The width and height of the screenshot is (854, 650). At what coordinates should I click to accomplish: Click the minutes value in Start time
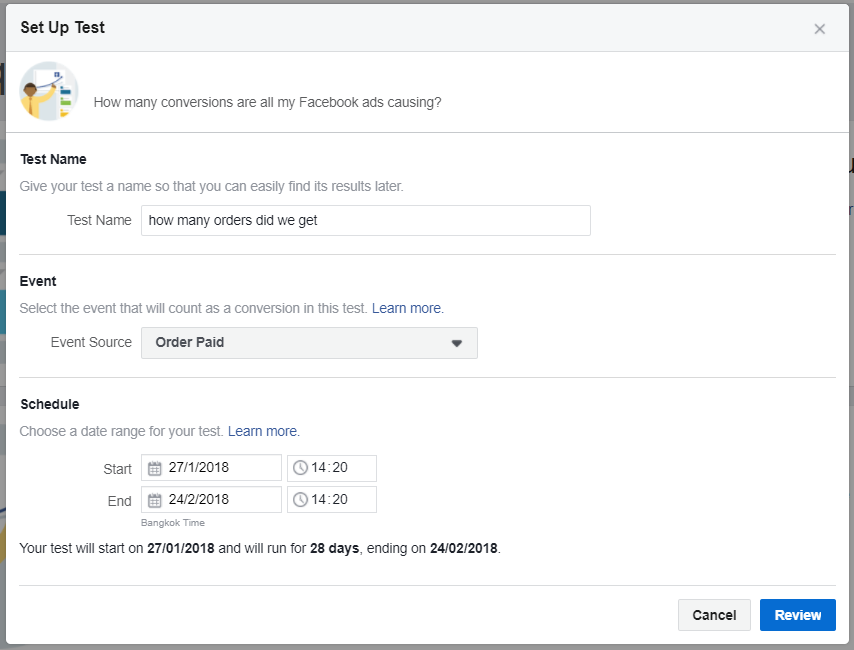(x=339, y=468)
